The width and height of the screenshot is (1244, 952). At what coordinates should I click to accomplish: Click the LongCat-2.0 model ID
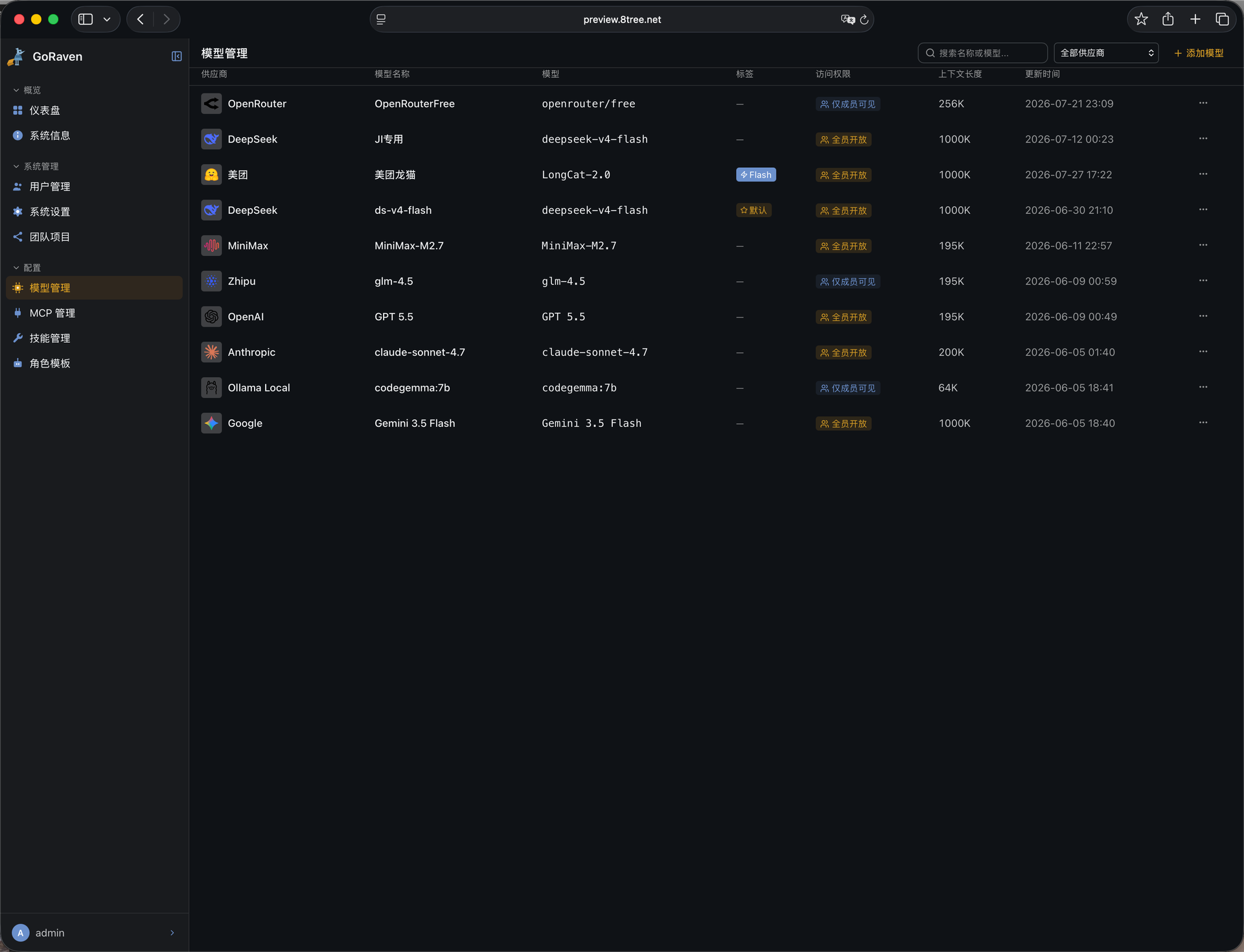coord(576,175)
